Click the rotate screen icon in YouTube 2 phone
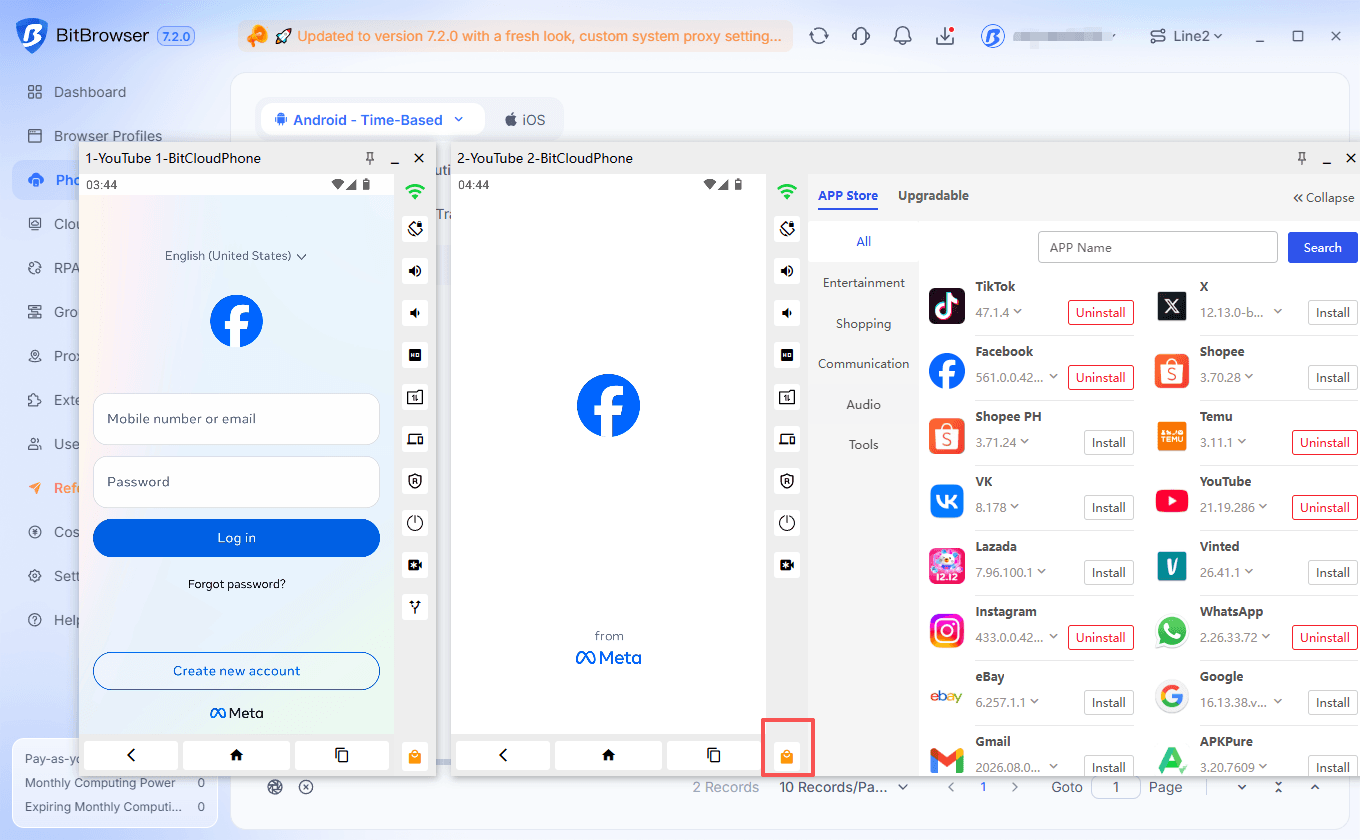 pos(787,229)
